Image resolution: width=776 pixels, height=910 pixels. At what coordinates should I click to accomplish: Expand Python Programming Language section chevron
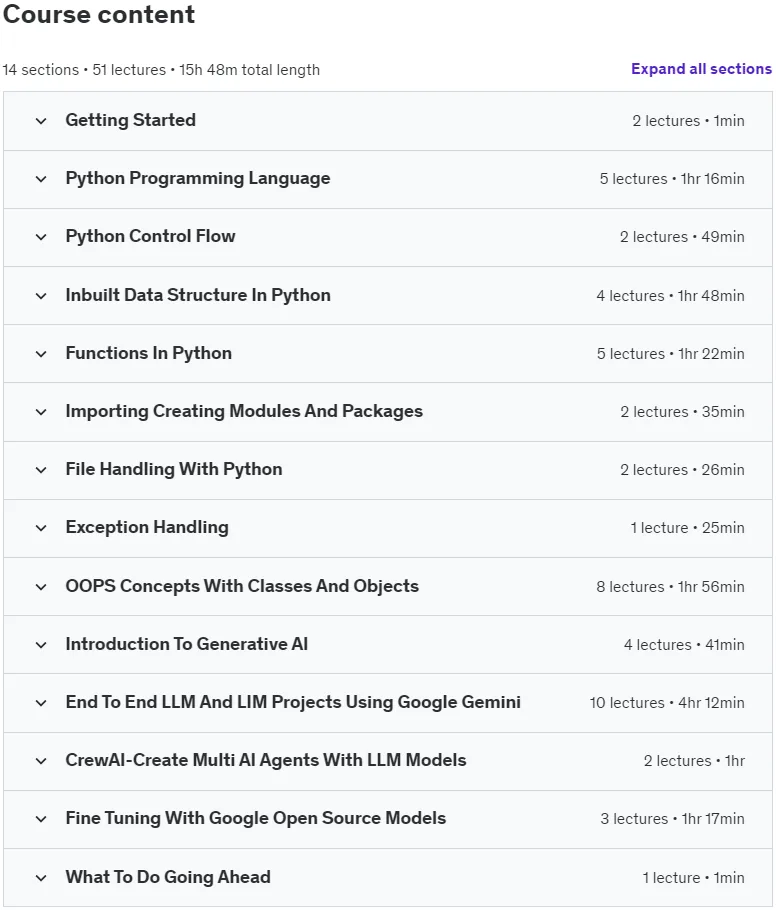tap(41, 179)
